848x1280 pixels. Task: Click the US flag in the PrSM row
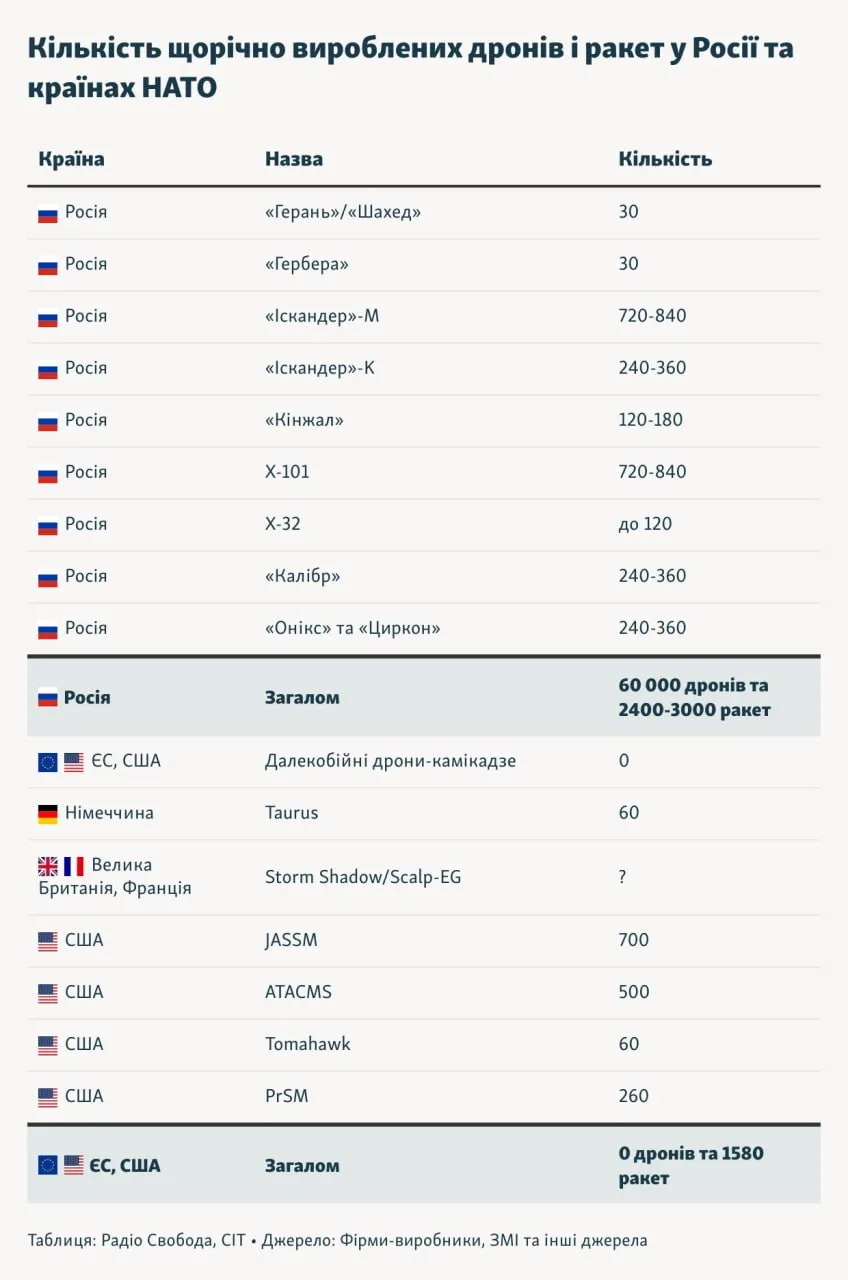click(x=48, y=1097)
